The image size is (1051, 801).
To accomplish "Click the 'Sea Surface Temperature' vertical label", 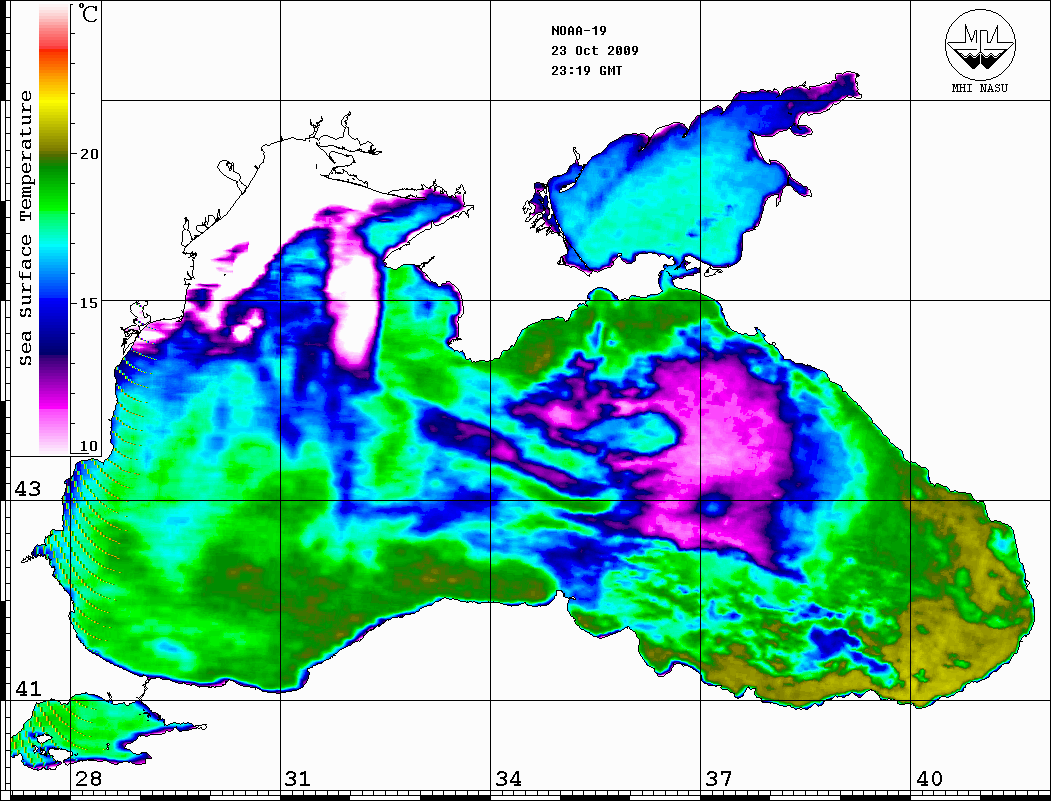I will pyautogui.click(x=25, y=228).
